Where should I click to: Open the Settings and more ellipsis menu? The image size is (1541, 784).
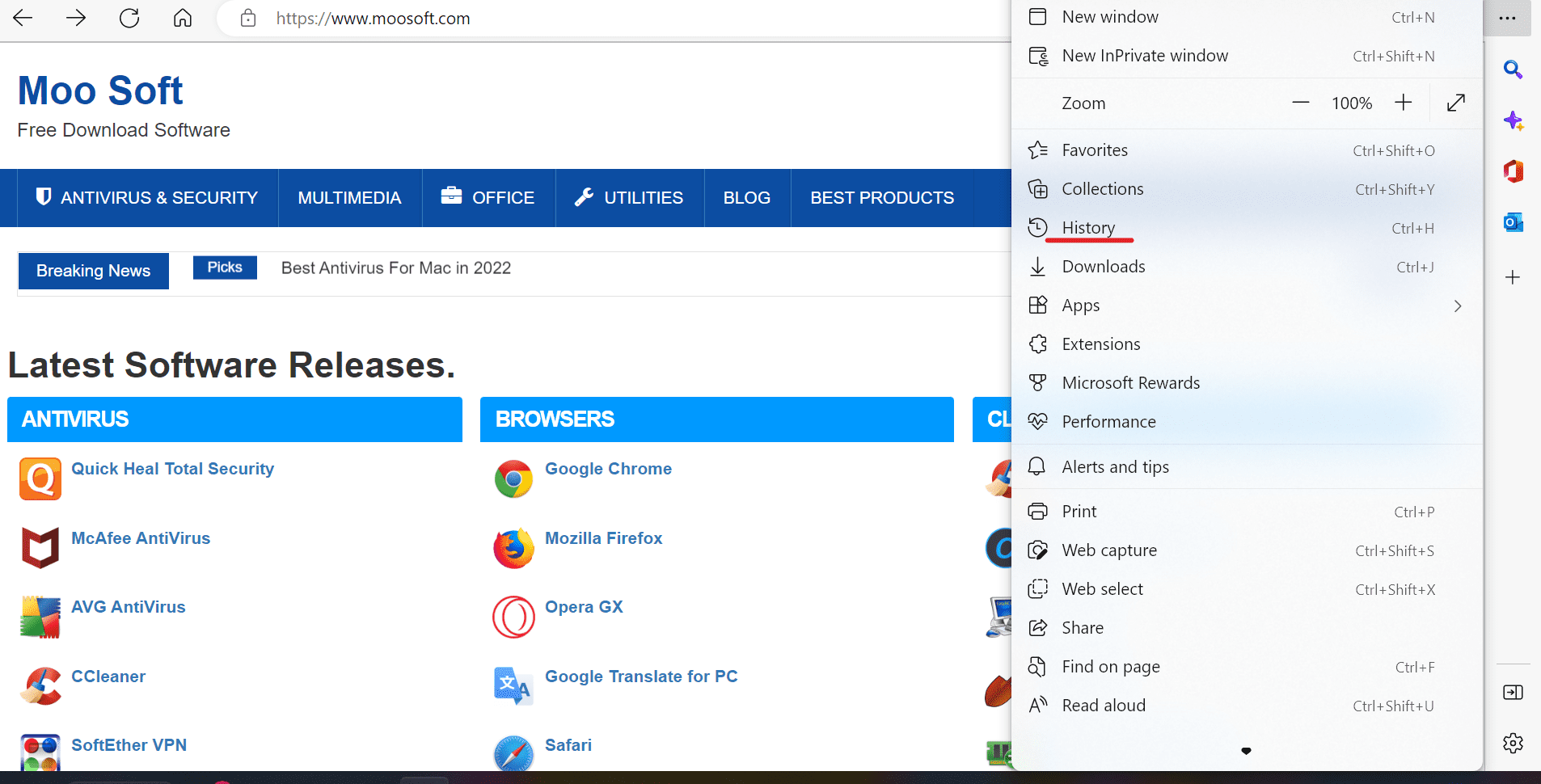pyautogui.click(x=1507, y=18)
